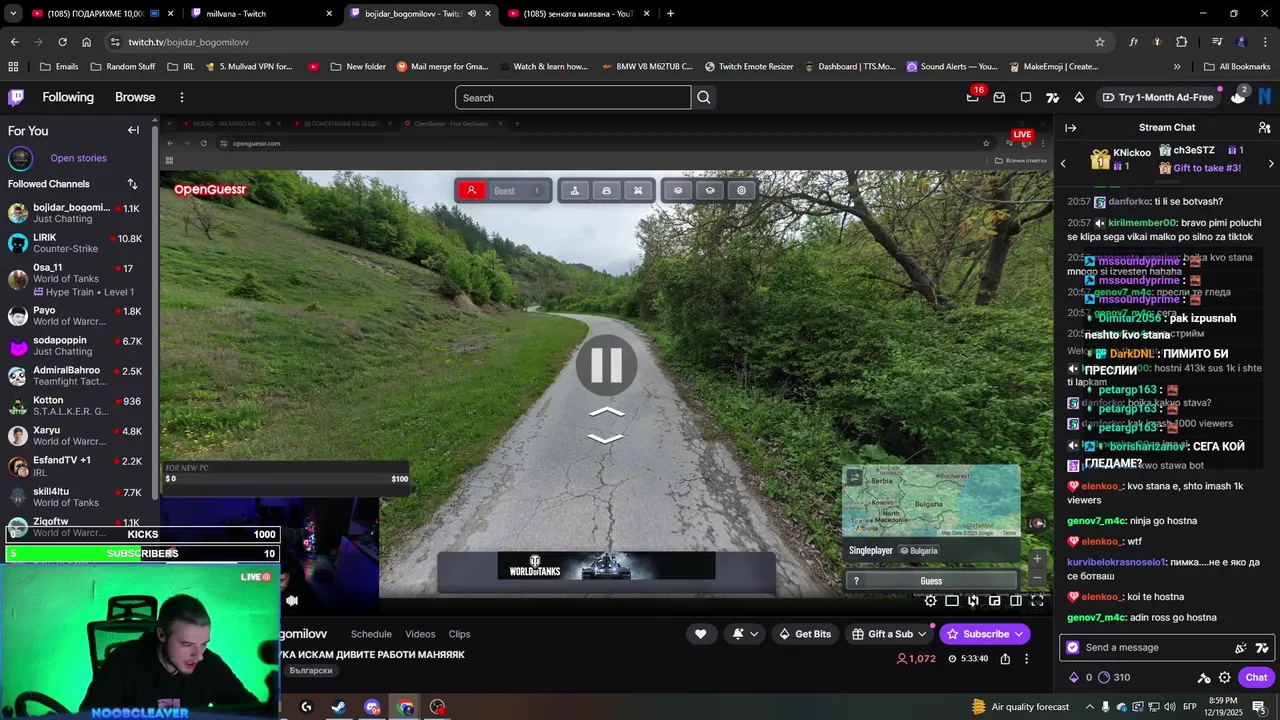
Task: Open Windows notification center
Action: [1258, 707]
